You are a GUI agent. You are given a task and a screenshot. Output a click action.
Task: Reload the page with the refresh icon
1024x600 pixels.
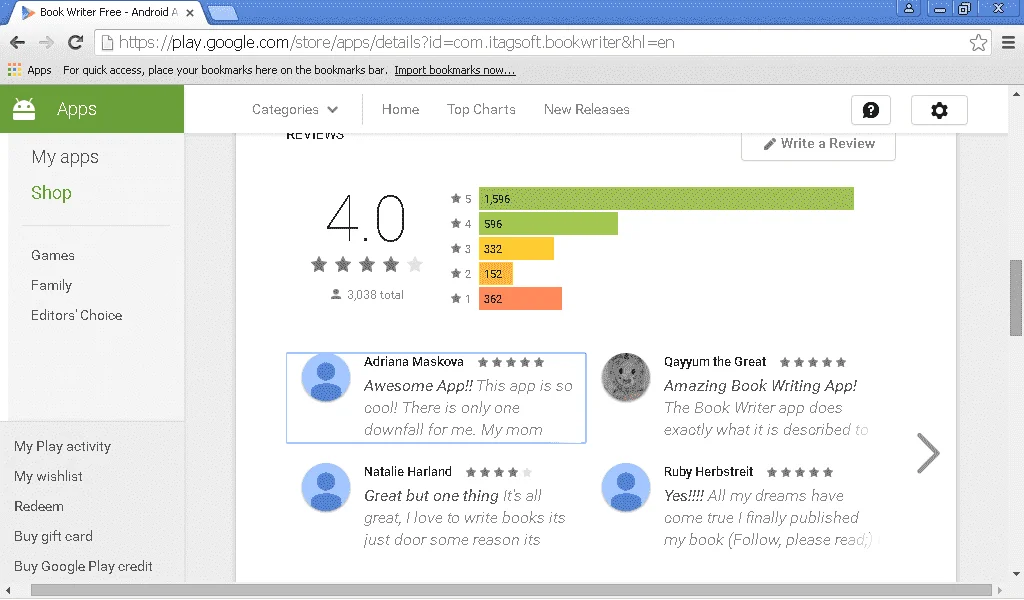[x=76, y=43]
